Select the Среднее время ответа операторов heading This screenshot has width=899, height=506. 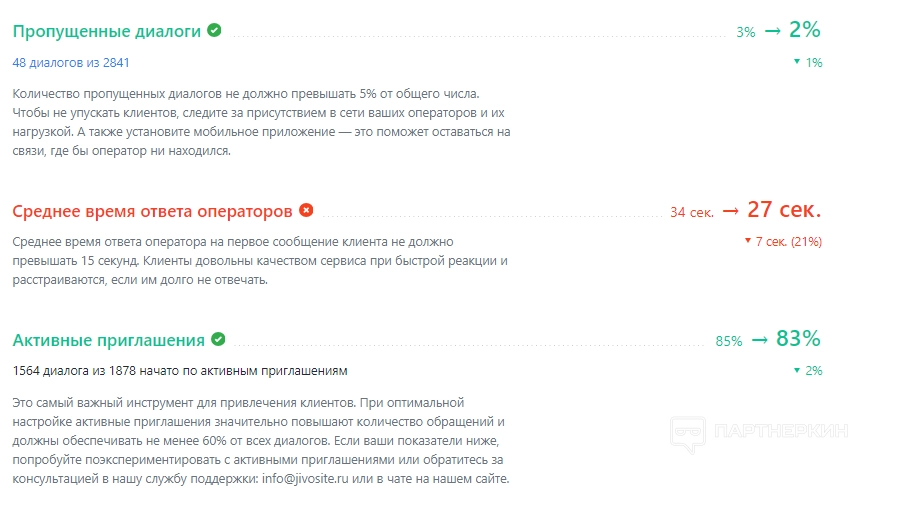click(152, 211)
